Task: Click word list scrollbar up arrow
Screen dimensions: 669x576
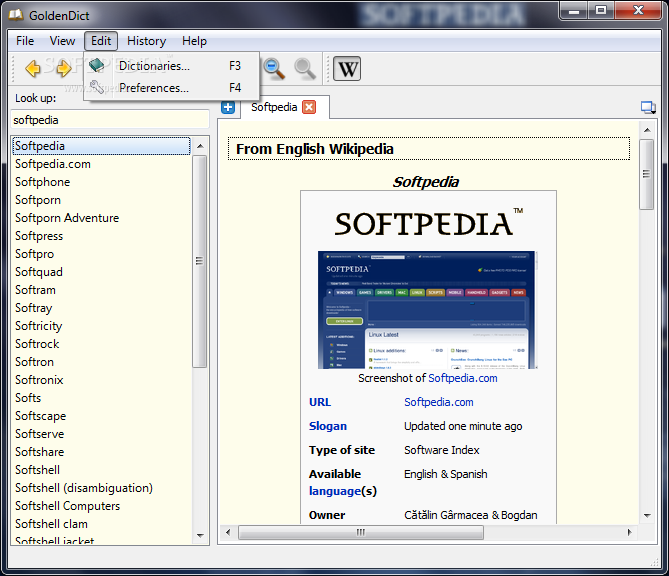Action: click(200, 146)
